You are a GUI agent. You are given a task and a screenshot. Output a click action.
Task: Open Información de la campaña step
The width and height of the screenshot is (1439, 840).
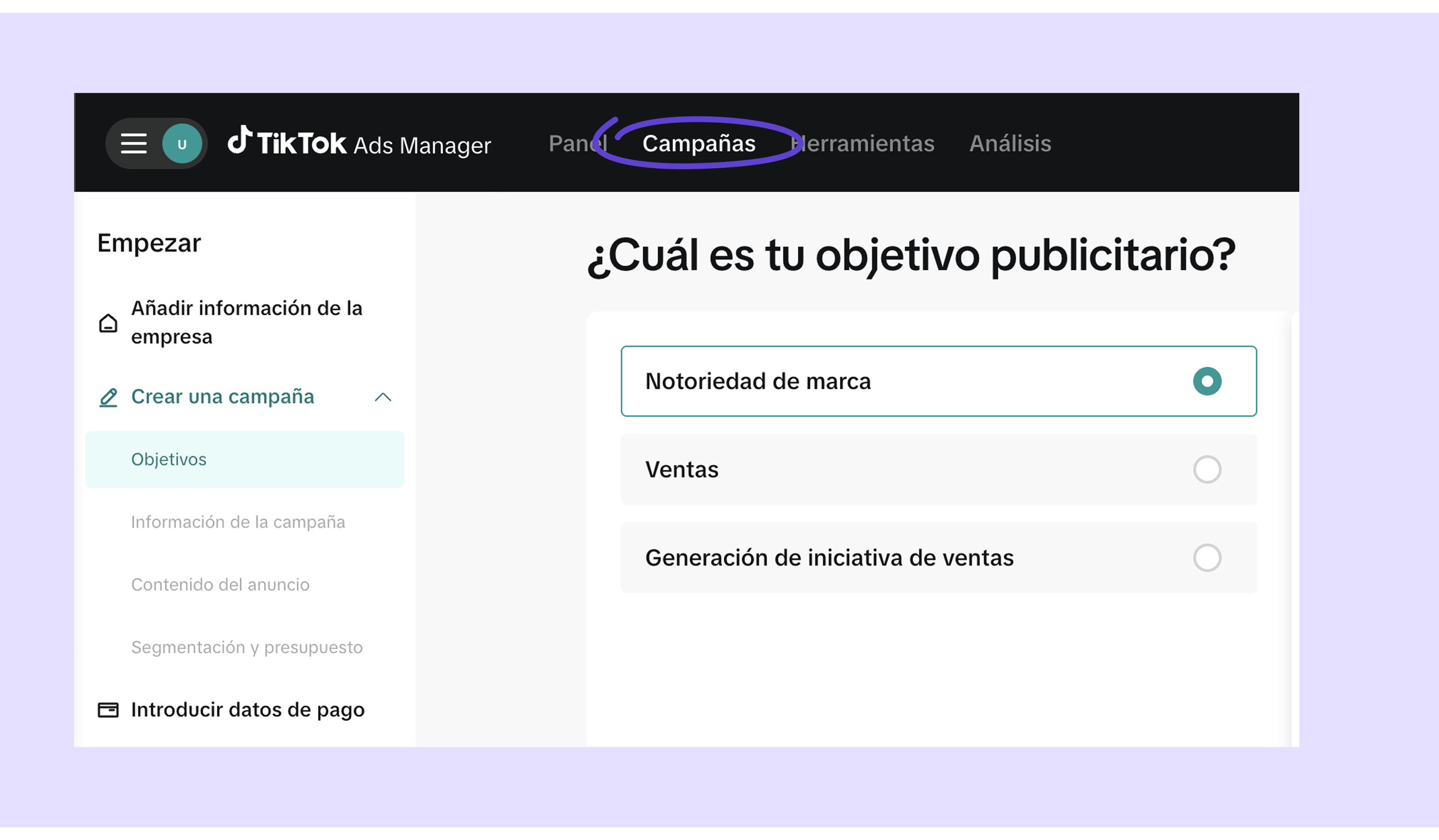click(238, 522)
